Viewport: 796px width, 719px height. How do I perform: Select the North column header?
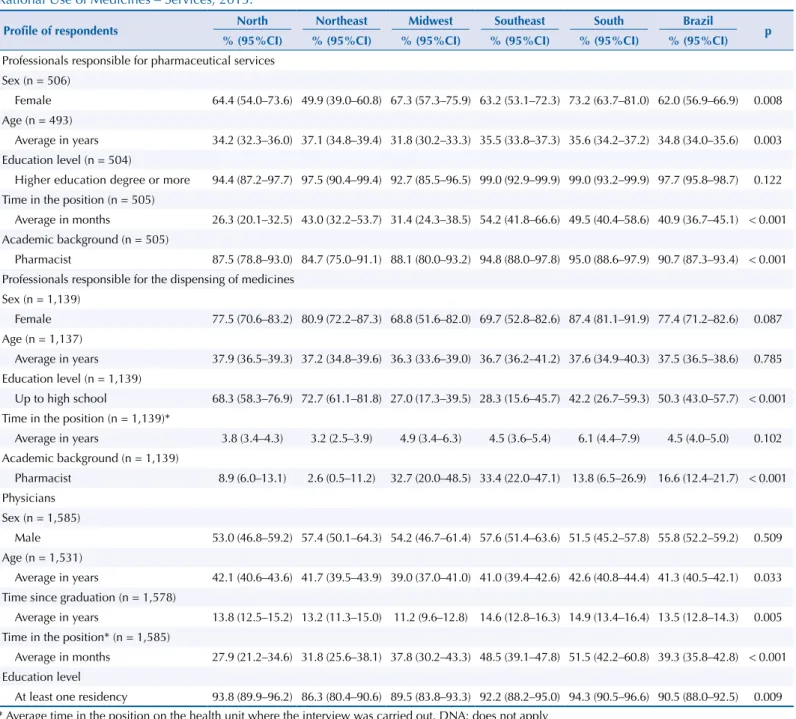click(x=252, y=21)
